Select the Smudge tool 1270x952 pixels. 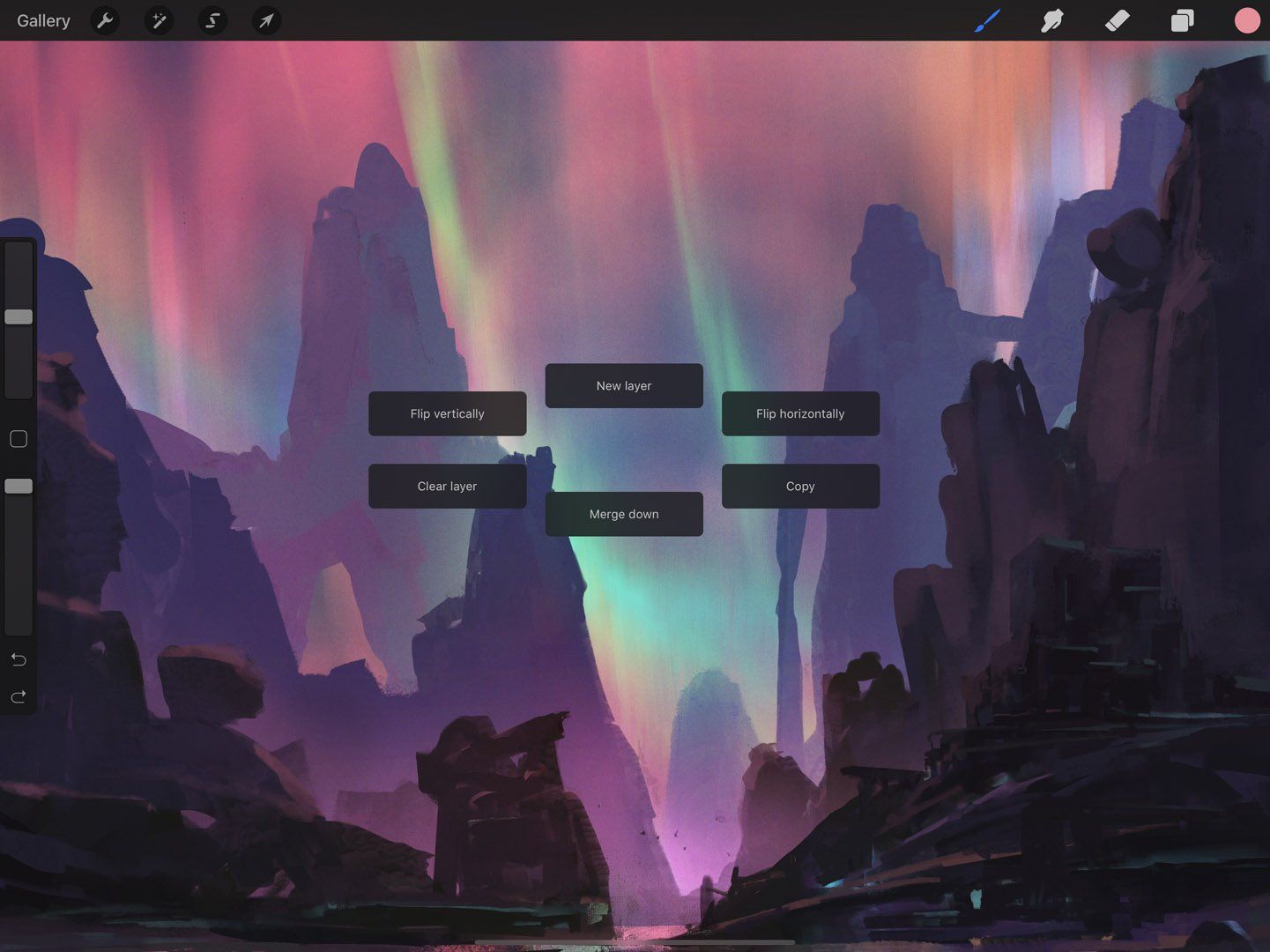[x=1052, y=20]
